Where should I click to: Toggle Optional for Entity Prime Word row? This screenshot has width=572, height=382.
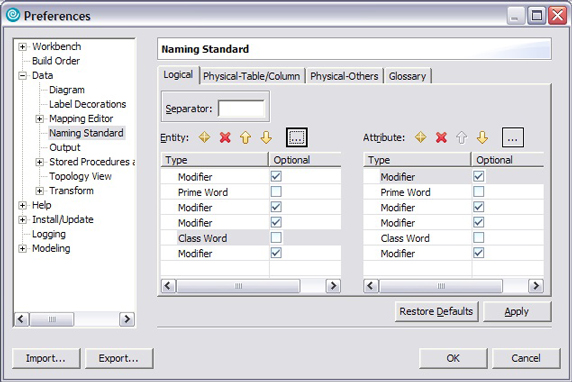point(276,192)
